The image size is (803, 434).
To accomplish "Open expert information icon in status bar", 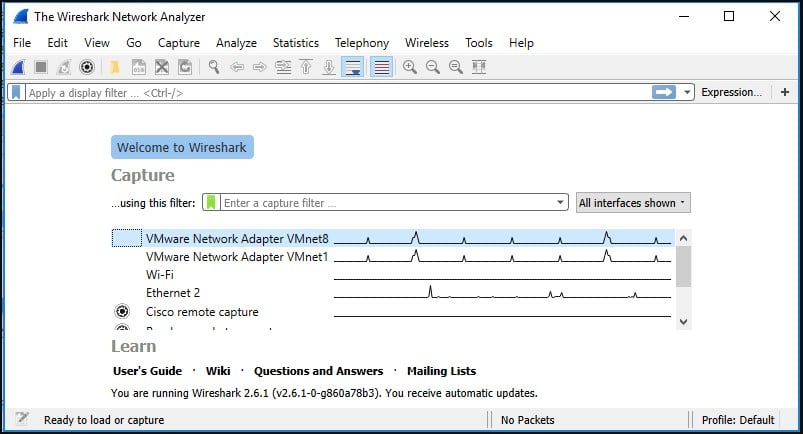I will [22, 419].
